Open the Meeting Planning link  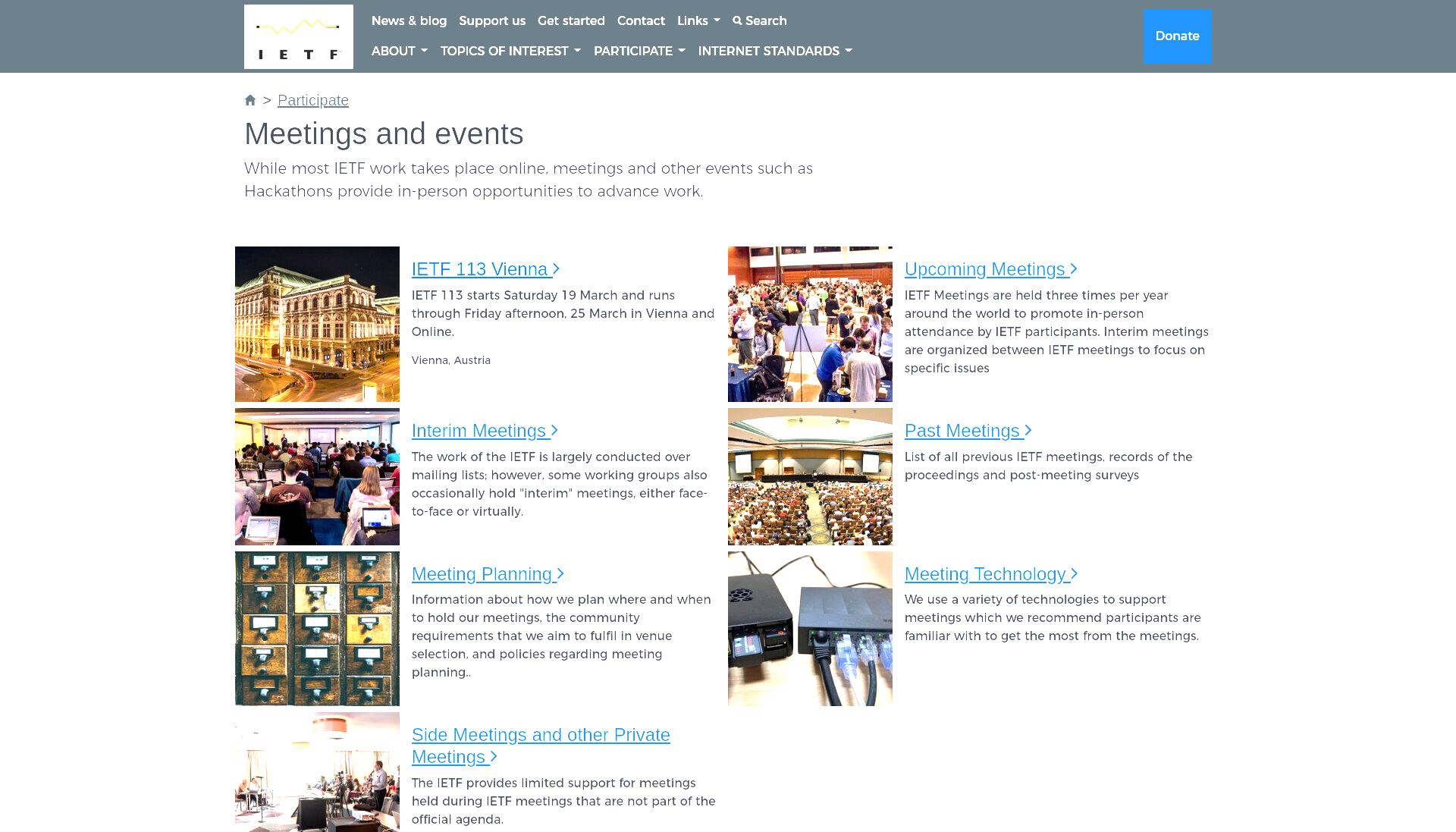click(x=488, y=574)
